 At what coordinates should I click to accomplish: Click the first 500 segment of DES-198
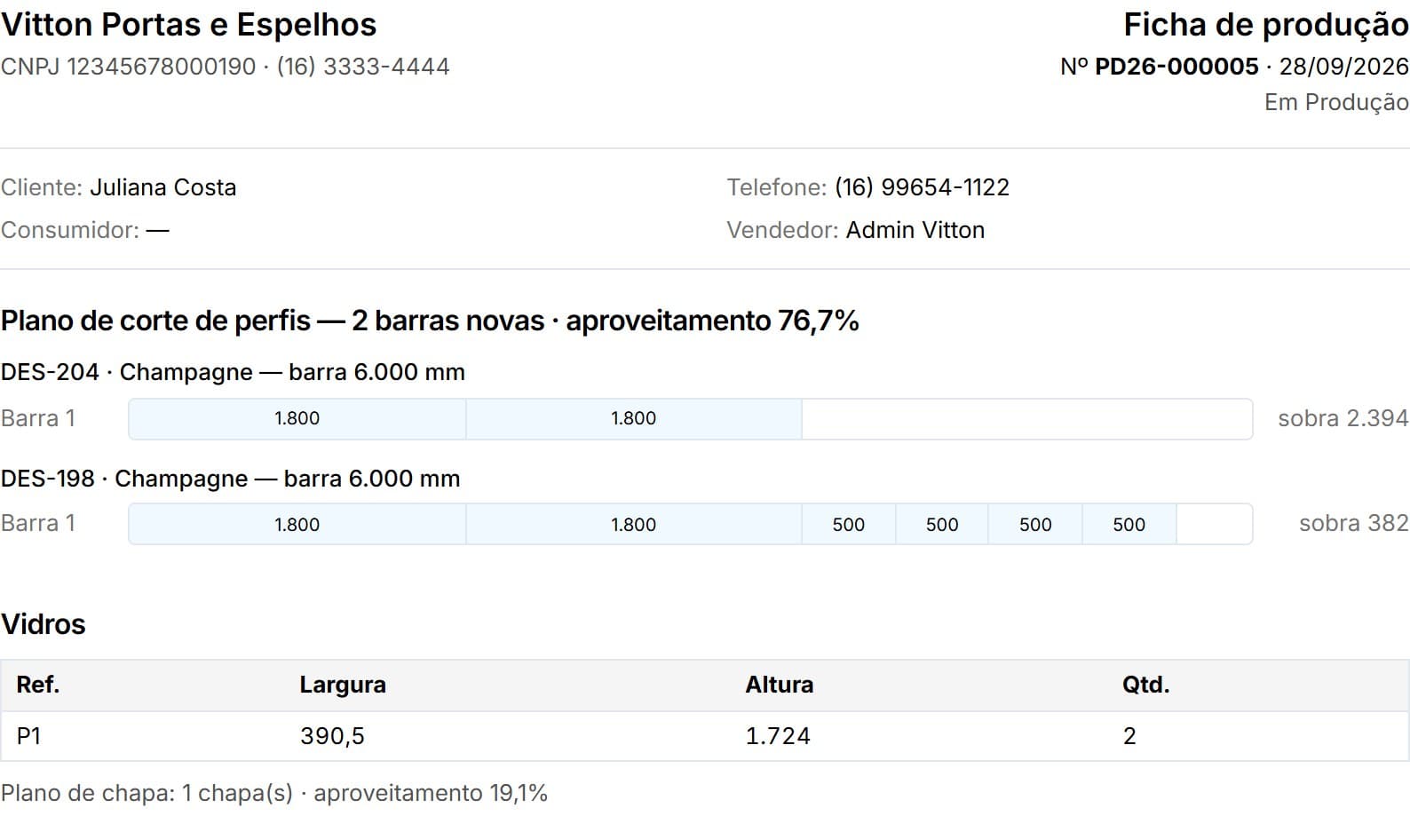[848, 525]
